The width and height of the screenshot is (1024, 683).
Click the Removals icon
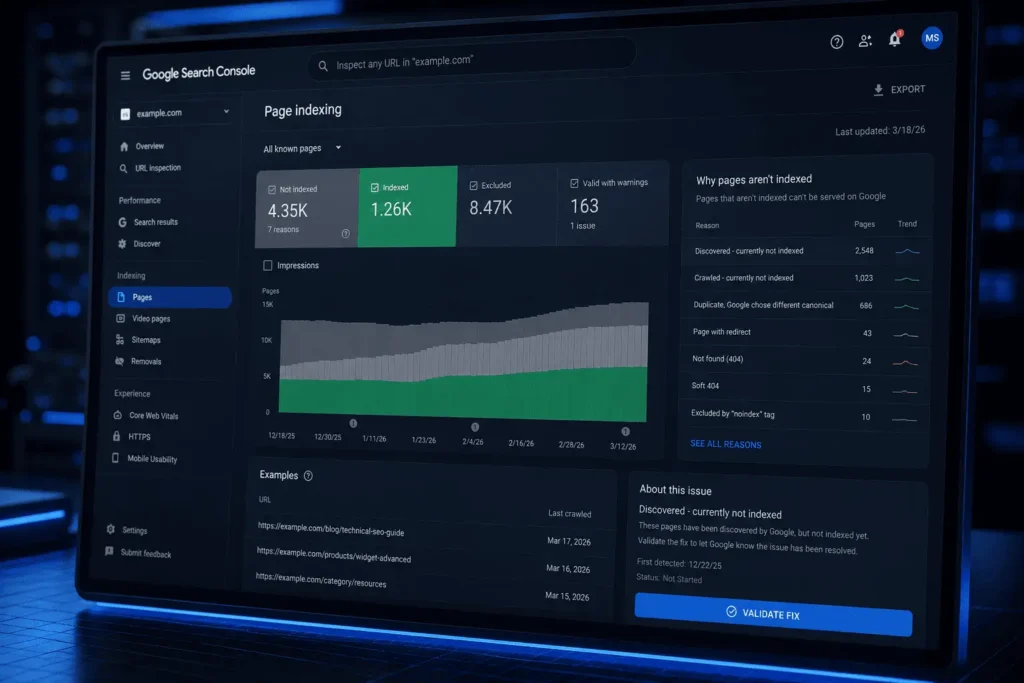(x=120, y=361)
